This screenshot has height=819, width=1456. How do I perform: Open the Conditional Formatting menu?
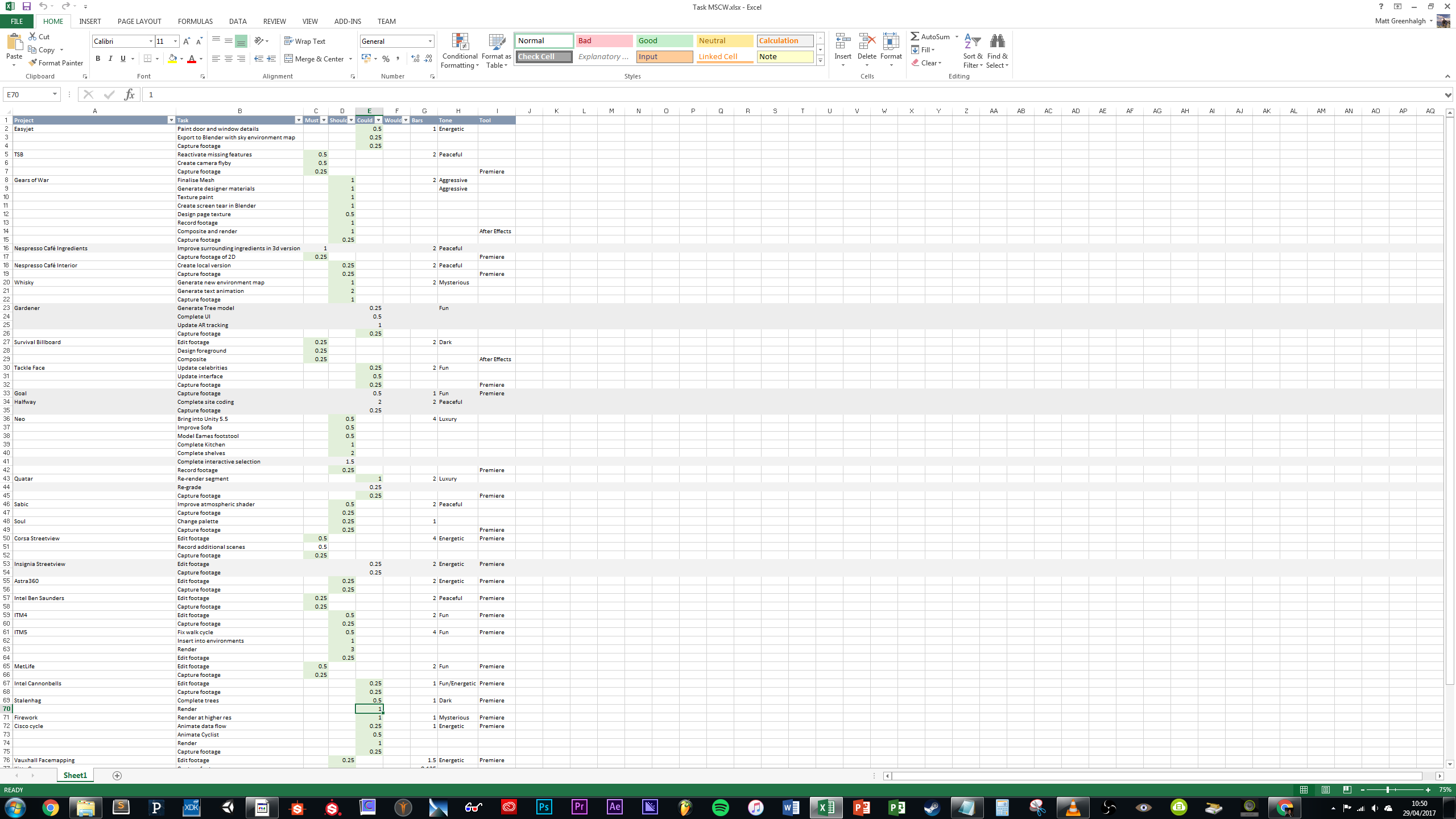click(x=460, y=51)
